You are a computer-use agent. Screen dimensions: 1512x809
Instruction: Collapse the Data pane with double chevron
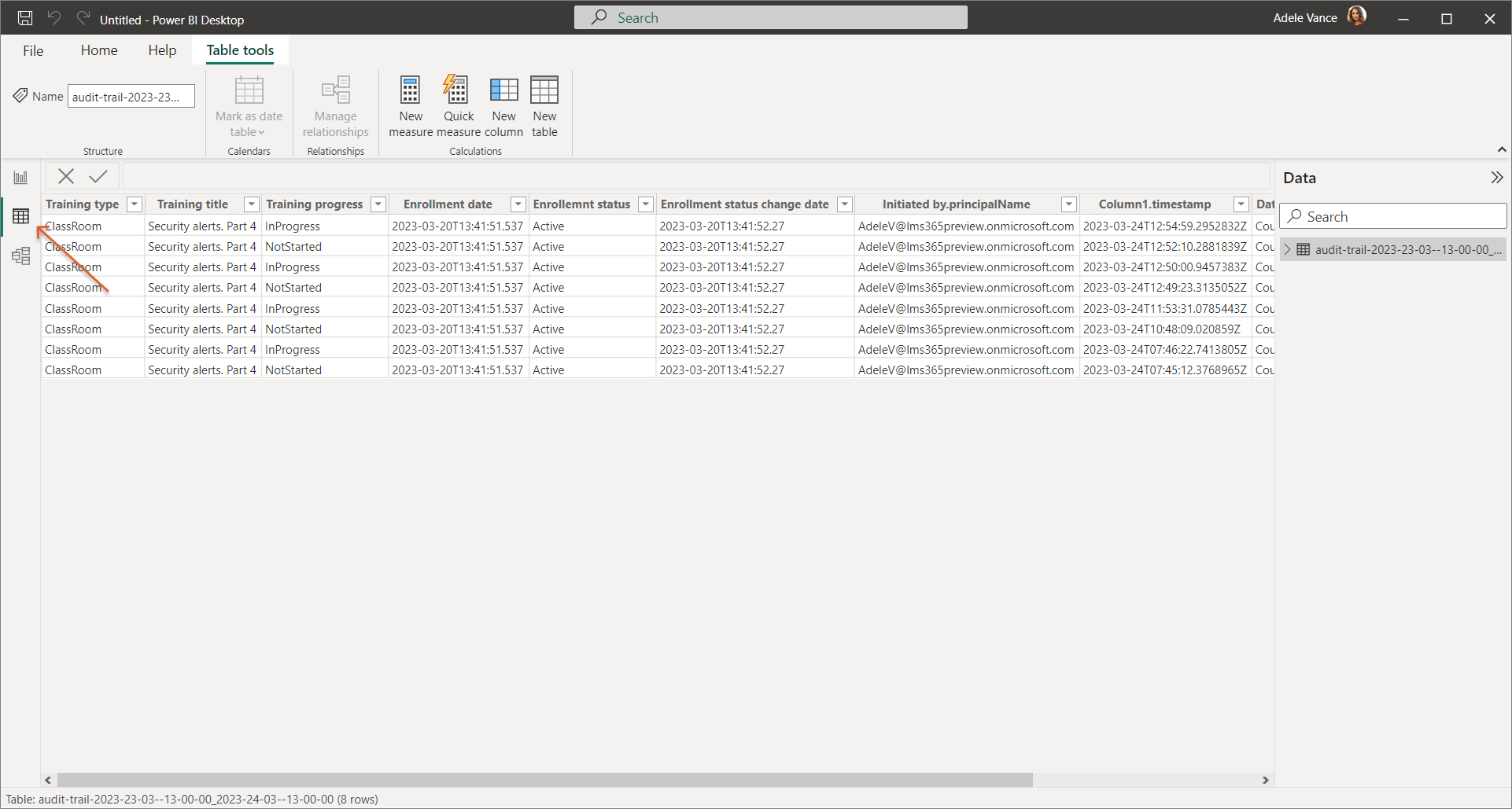[1496, 178]
